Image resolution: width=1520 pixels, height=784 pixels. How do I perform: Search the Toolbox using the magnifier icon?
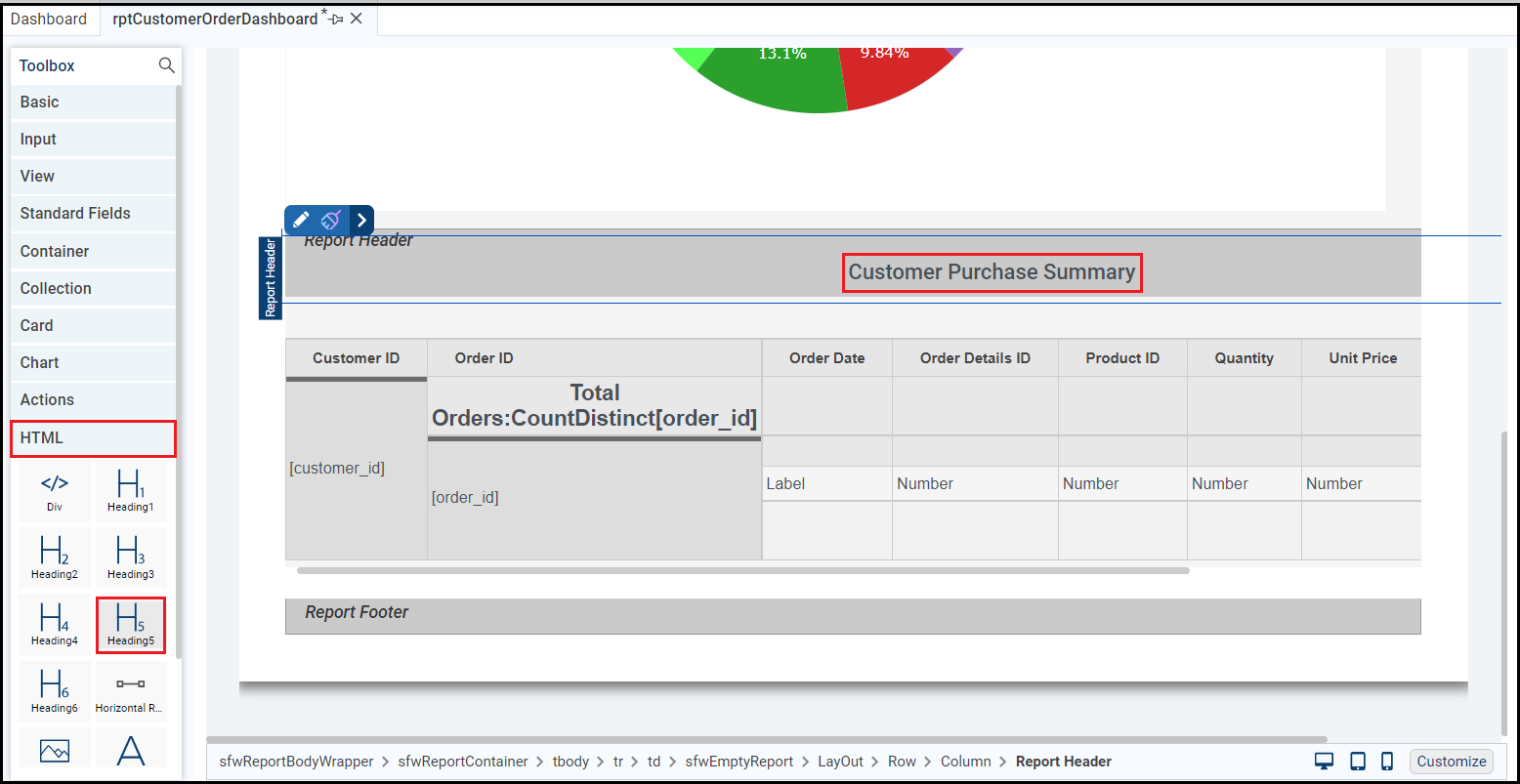click(x=167, y=65)
